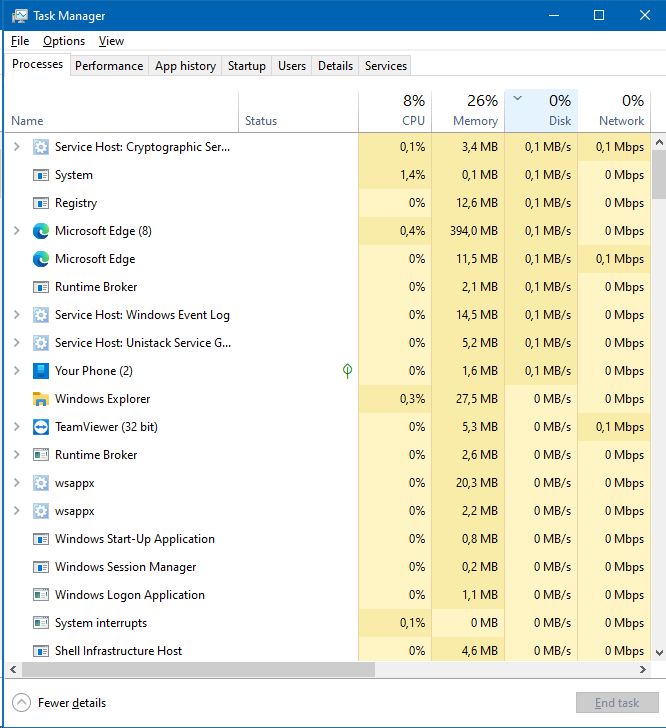Open the View menu

coord(111,41)
